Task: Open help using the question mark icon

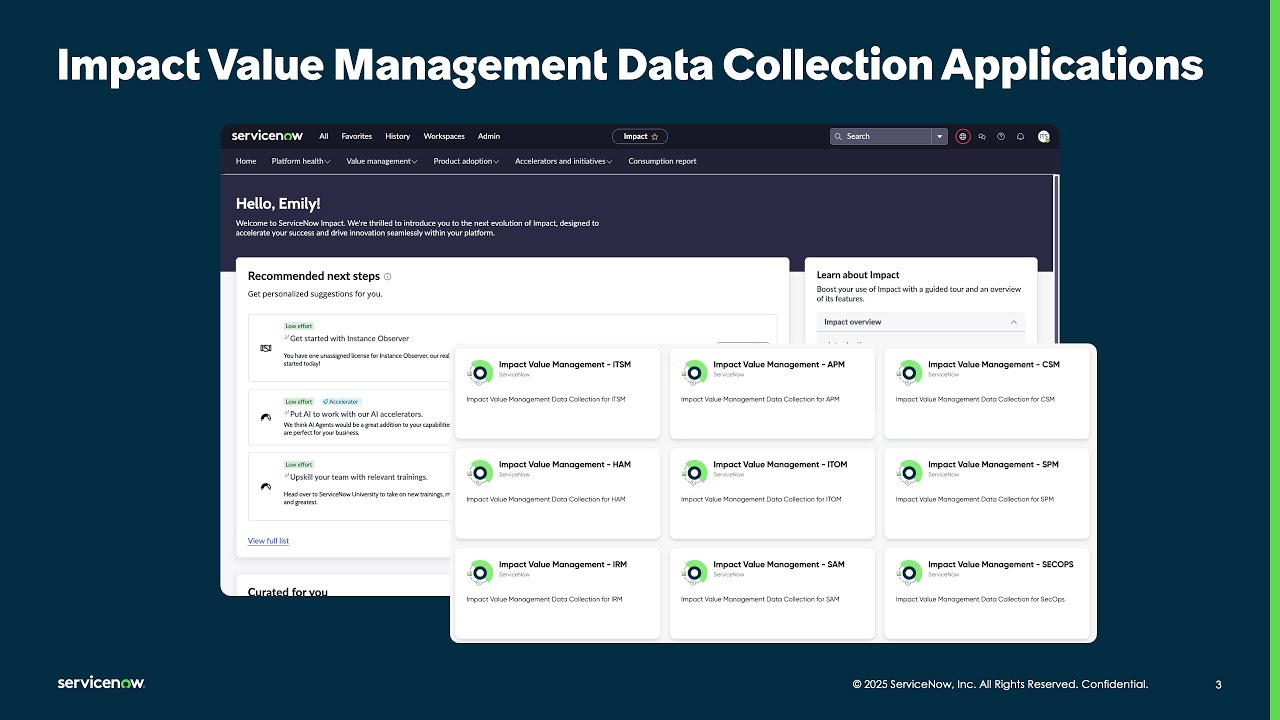Action: click(1001, 136)
